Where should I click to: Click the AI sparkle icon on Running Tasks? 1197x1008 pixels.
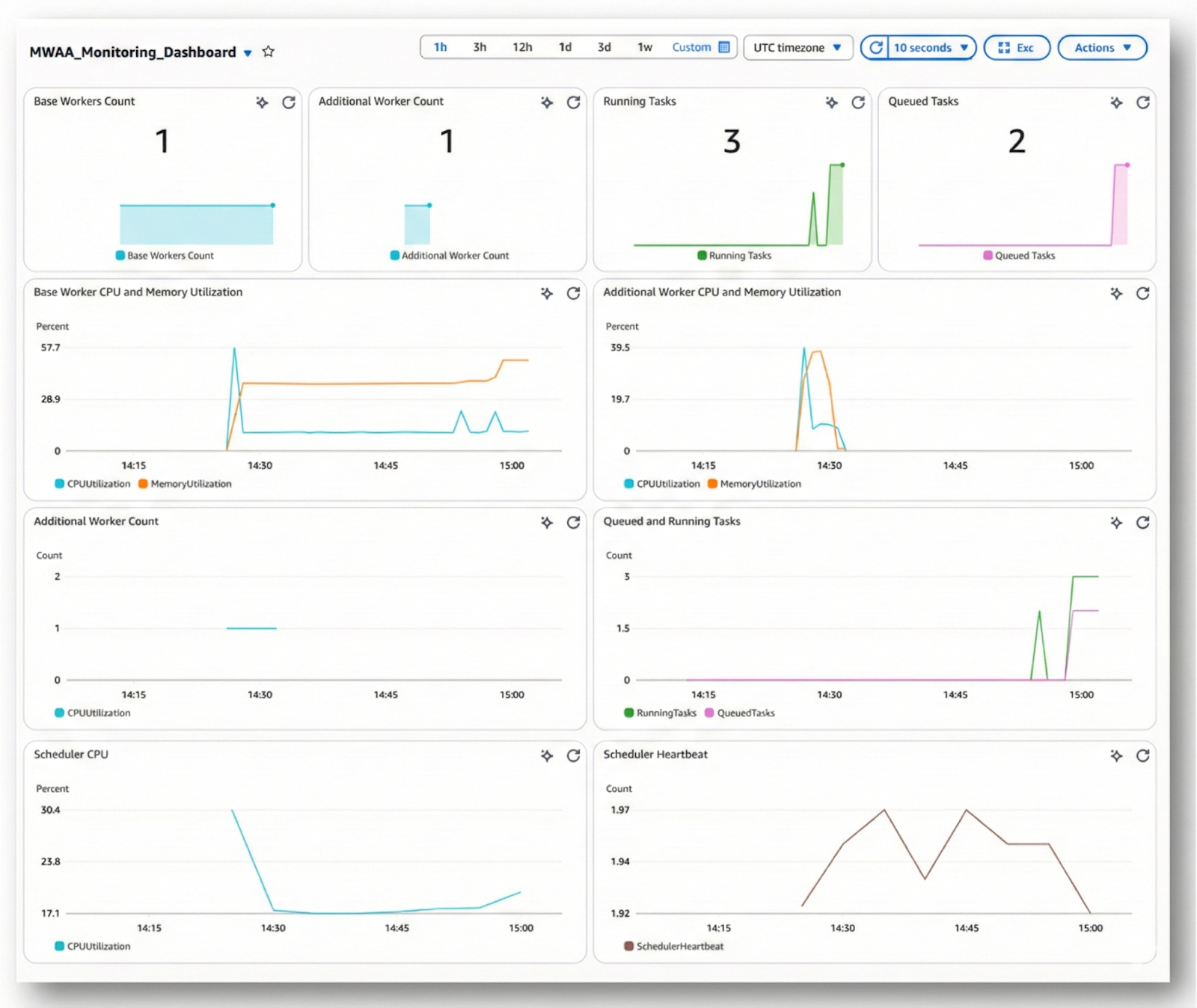(831, 102)
